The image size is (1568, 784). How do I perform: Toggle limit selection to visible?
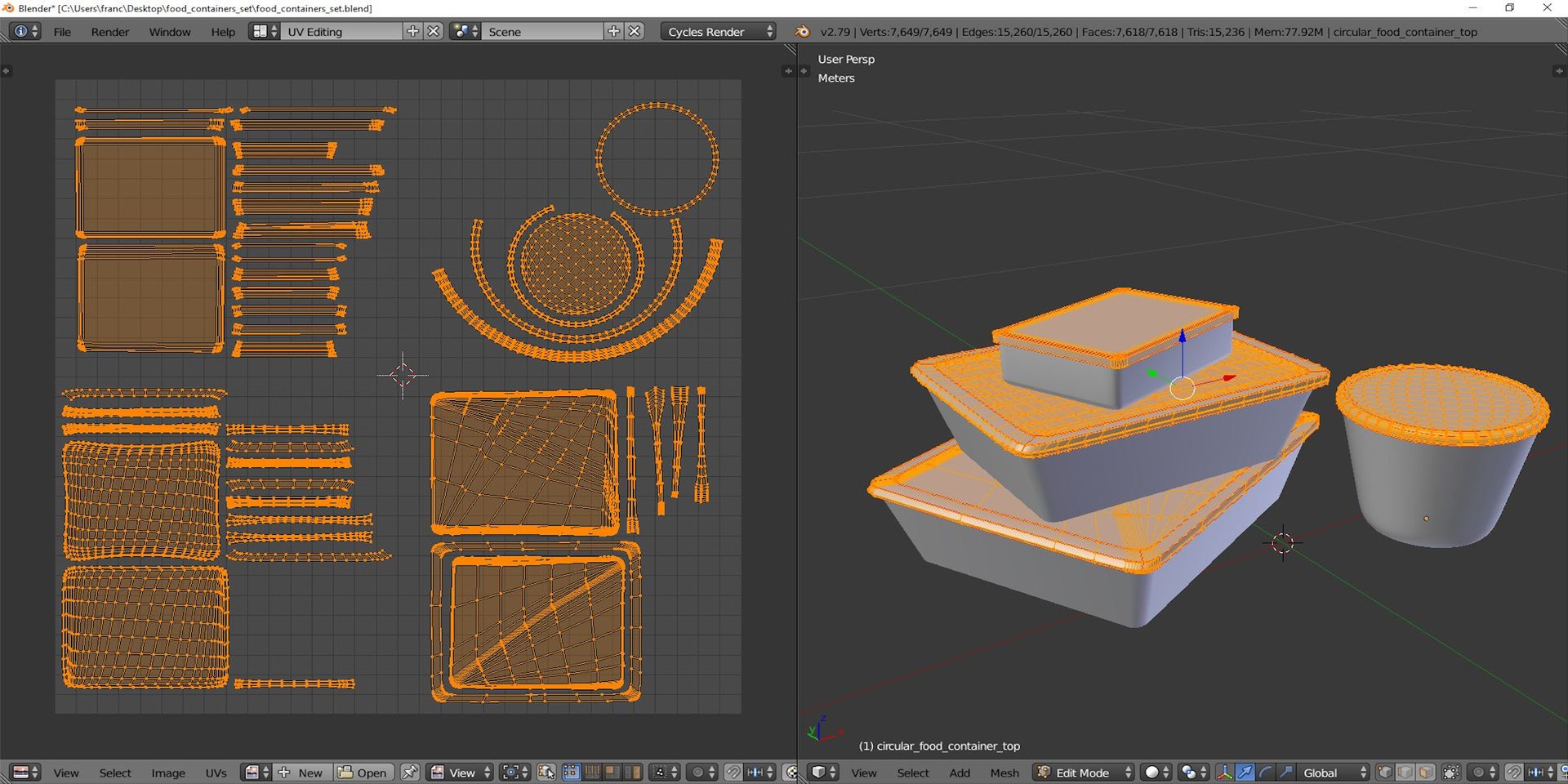[1451, 773]
